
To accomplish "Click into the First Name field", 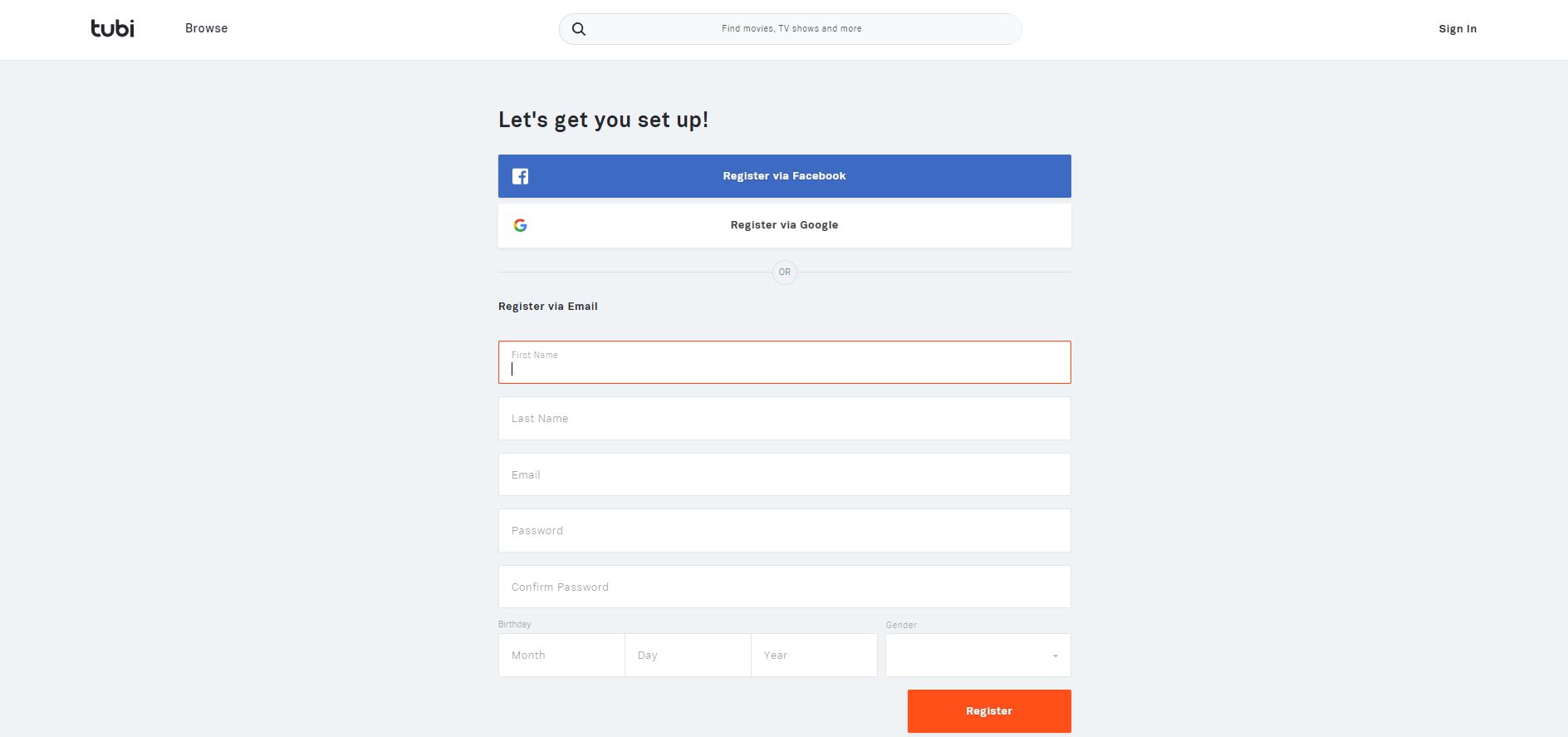I will pyautogui.click(x=785, y=362).
